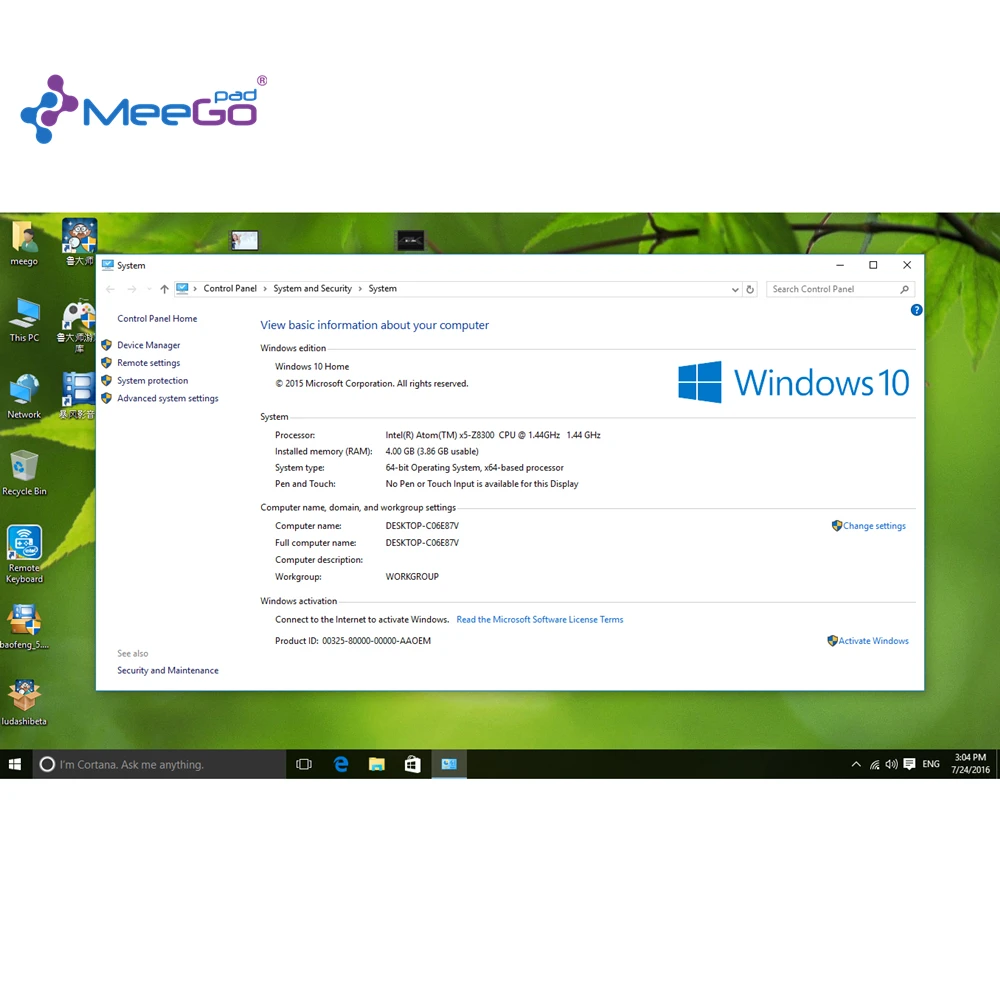Click the volume speaker tray icon
Viewport: 1000px width, 1000px height.
coord(892,764)
